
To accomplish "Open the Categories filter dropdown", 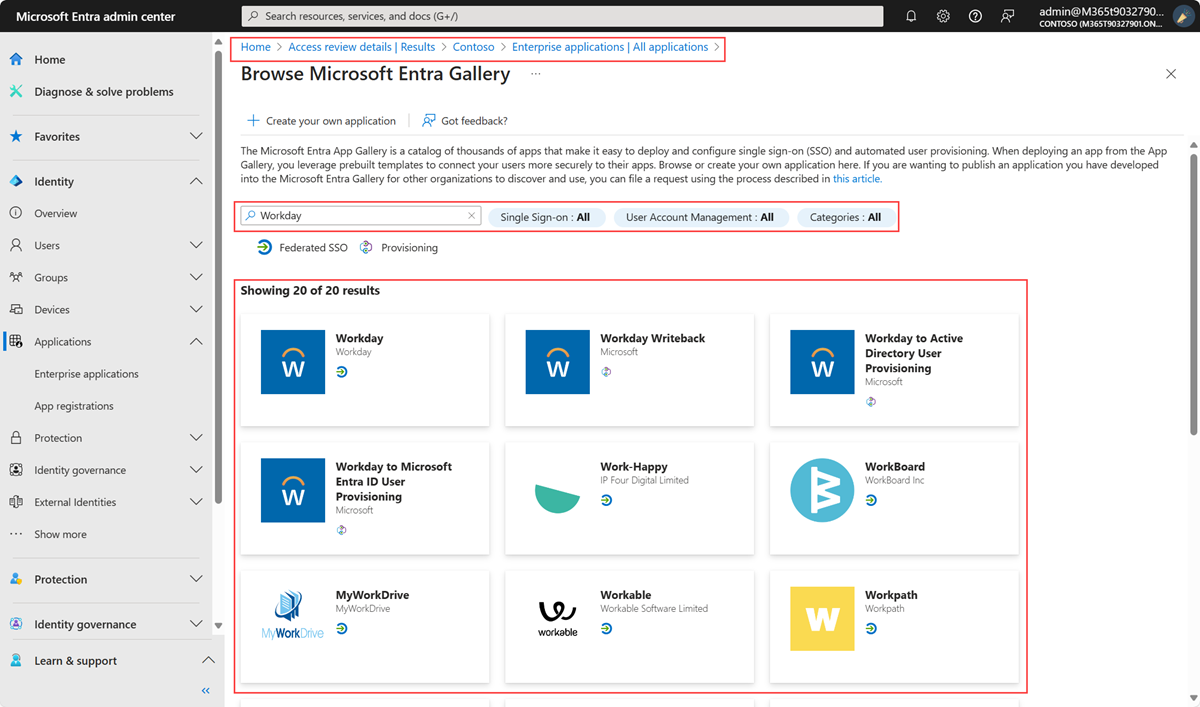I will point(846,215).
